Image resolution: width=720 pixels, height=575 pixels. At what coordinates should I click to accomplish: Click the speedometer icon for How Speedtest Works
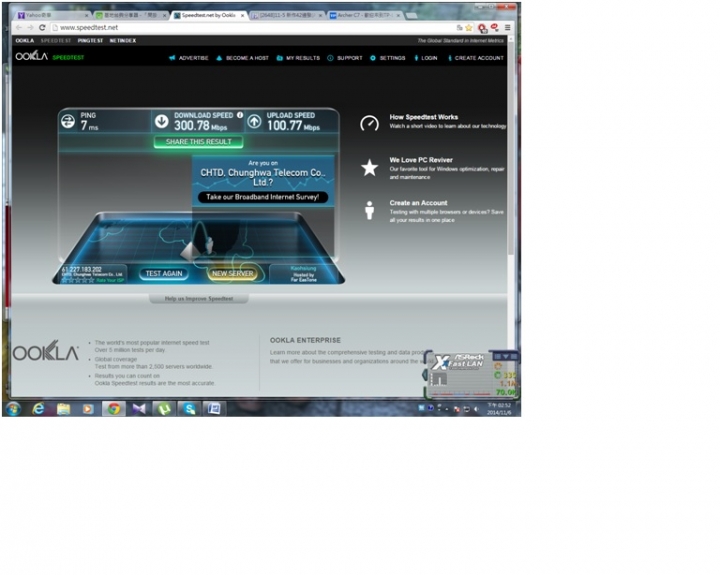(x=369, y=123)
